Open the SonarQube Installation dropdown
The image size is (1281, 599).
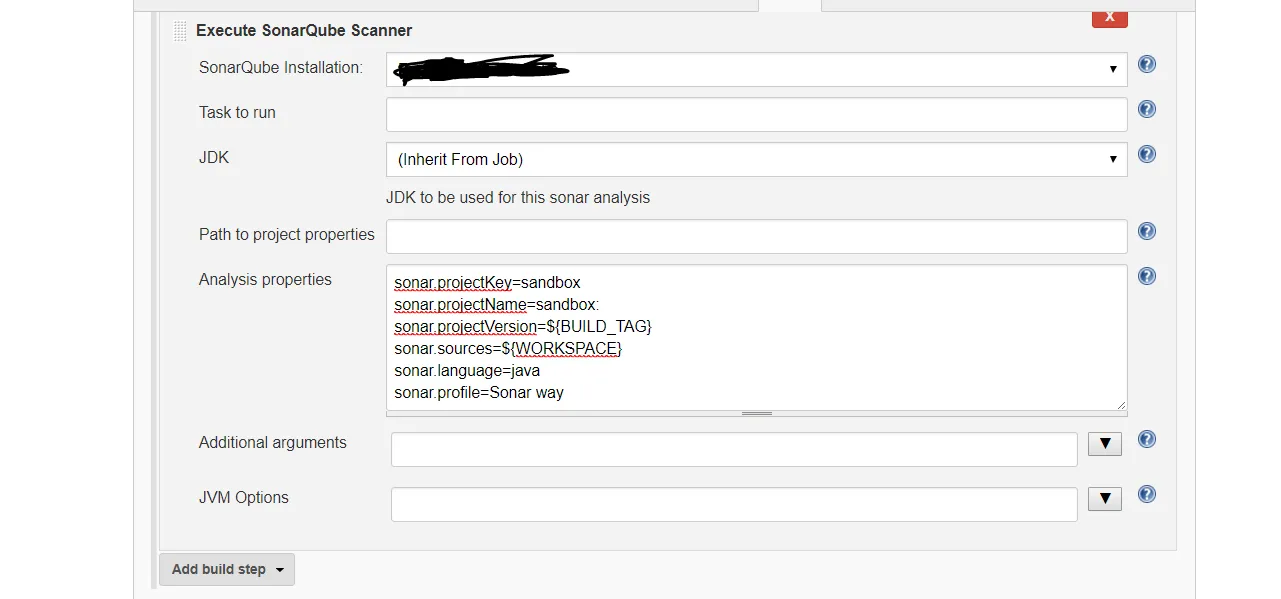(x=756, y=69)
